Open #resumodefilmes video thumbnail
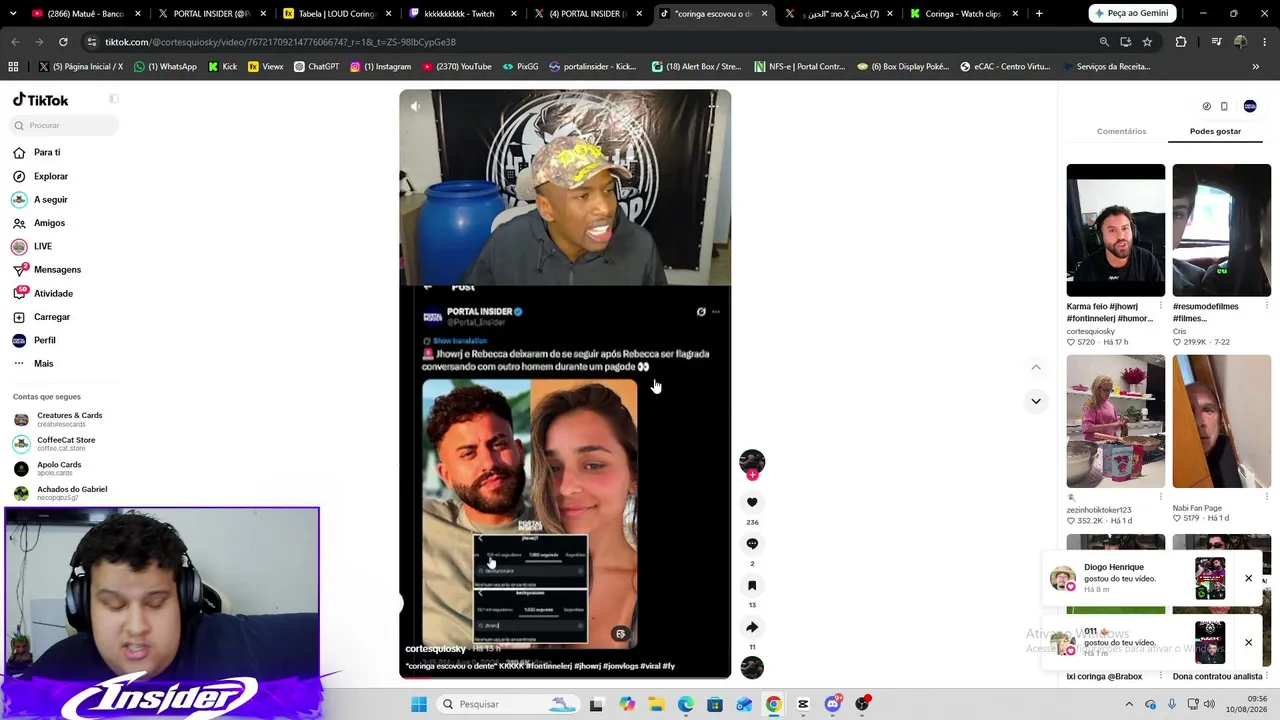1280x720 pixels. click(1222, 230)
